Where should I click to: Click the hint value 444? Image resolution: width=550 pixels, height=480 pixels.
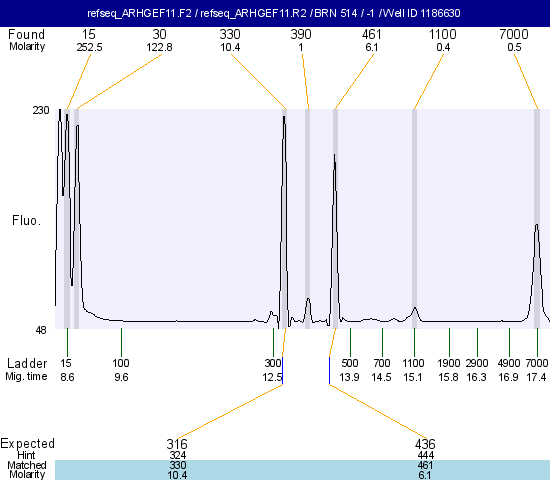tap(425, 455)
